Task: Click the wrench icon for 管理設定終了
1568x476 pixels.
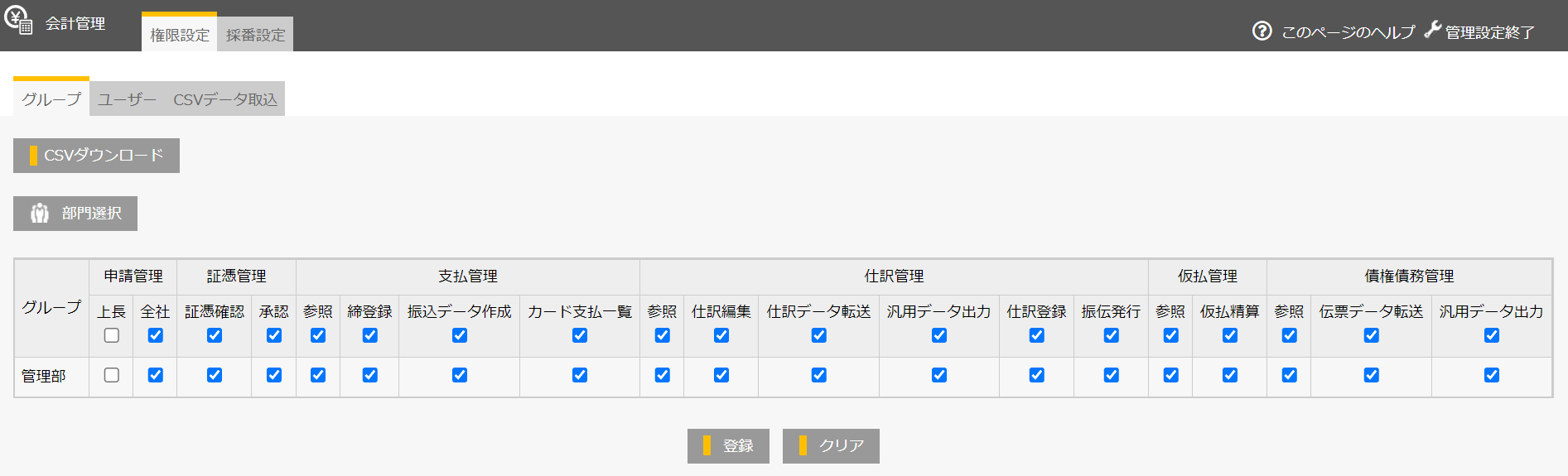Action: point(1432,31)
